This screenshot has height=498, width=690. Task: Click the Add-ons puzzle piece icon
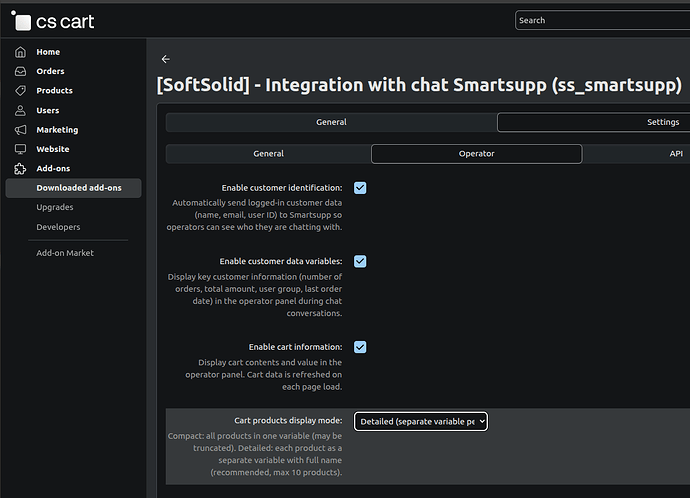pyautogui.click(x=20, y=169)
